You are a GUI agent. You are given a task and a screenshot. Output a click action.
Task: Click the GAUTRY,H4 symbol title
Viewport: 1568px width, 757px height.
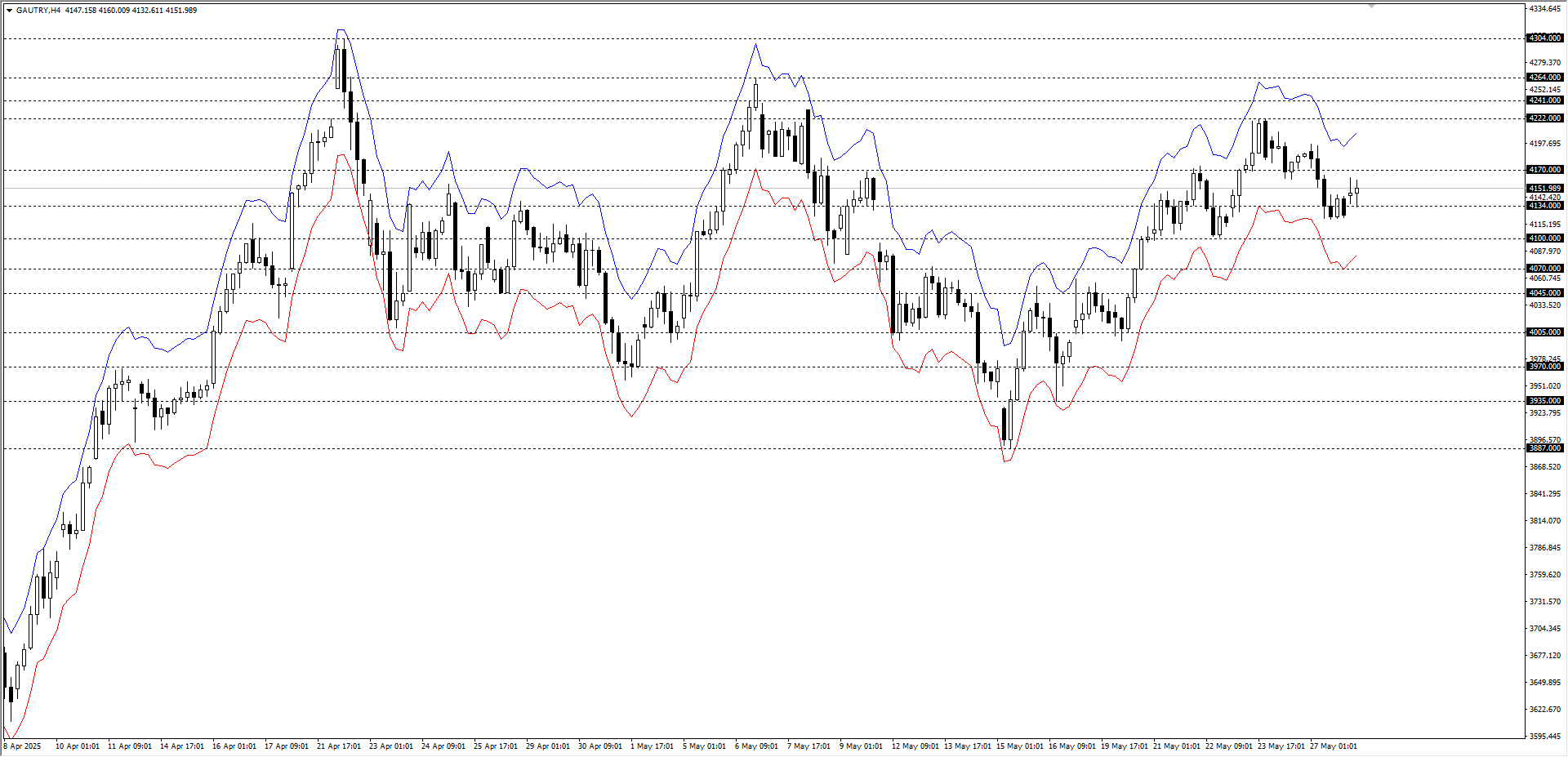[x=38, y=11]
